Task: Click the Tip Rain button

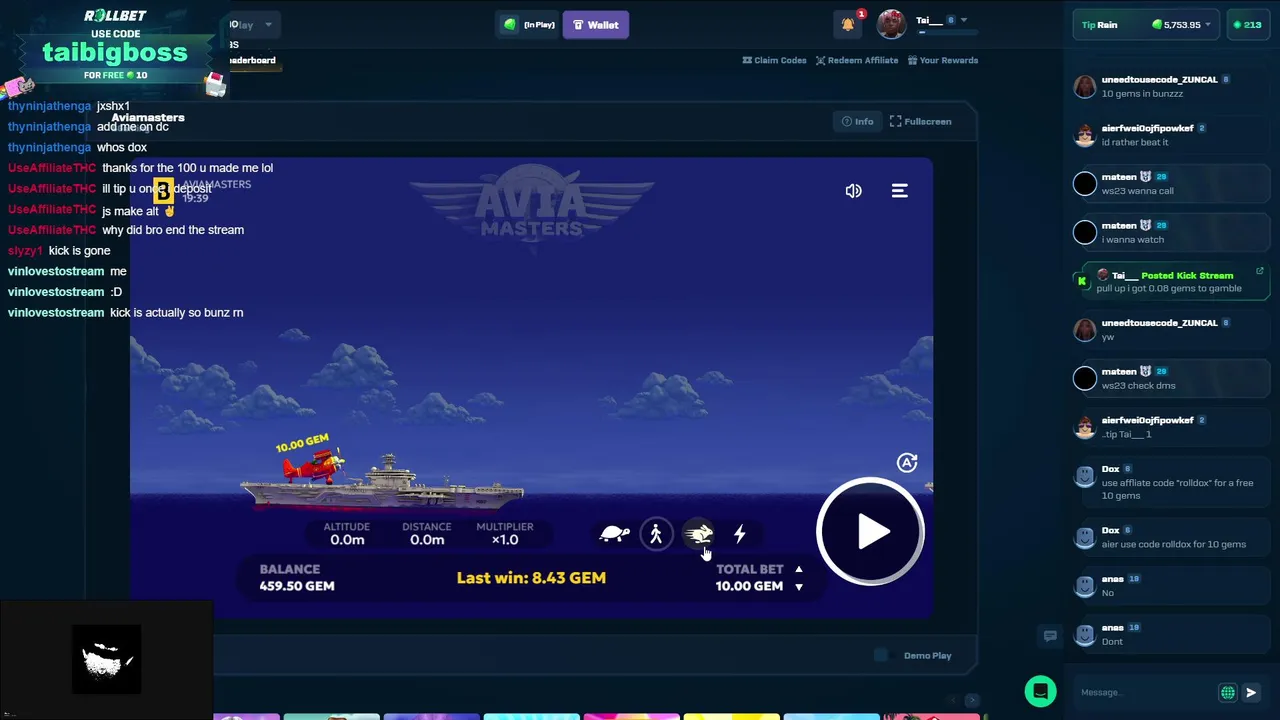Action: pyautogui.click(x=1100, y=25)
